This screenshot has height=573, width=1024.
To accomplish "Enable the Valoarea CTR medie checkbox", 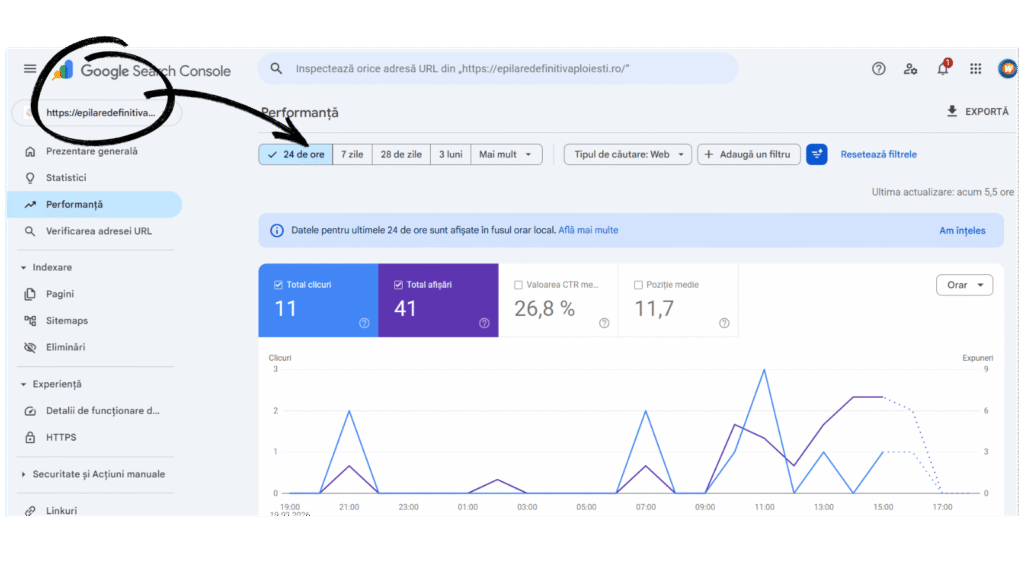I will [x=518, y=285].
